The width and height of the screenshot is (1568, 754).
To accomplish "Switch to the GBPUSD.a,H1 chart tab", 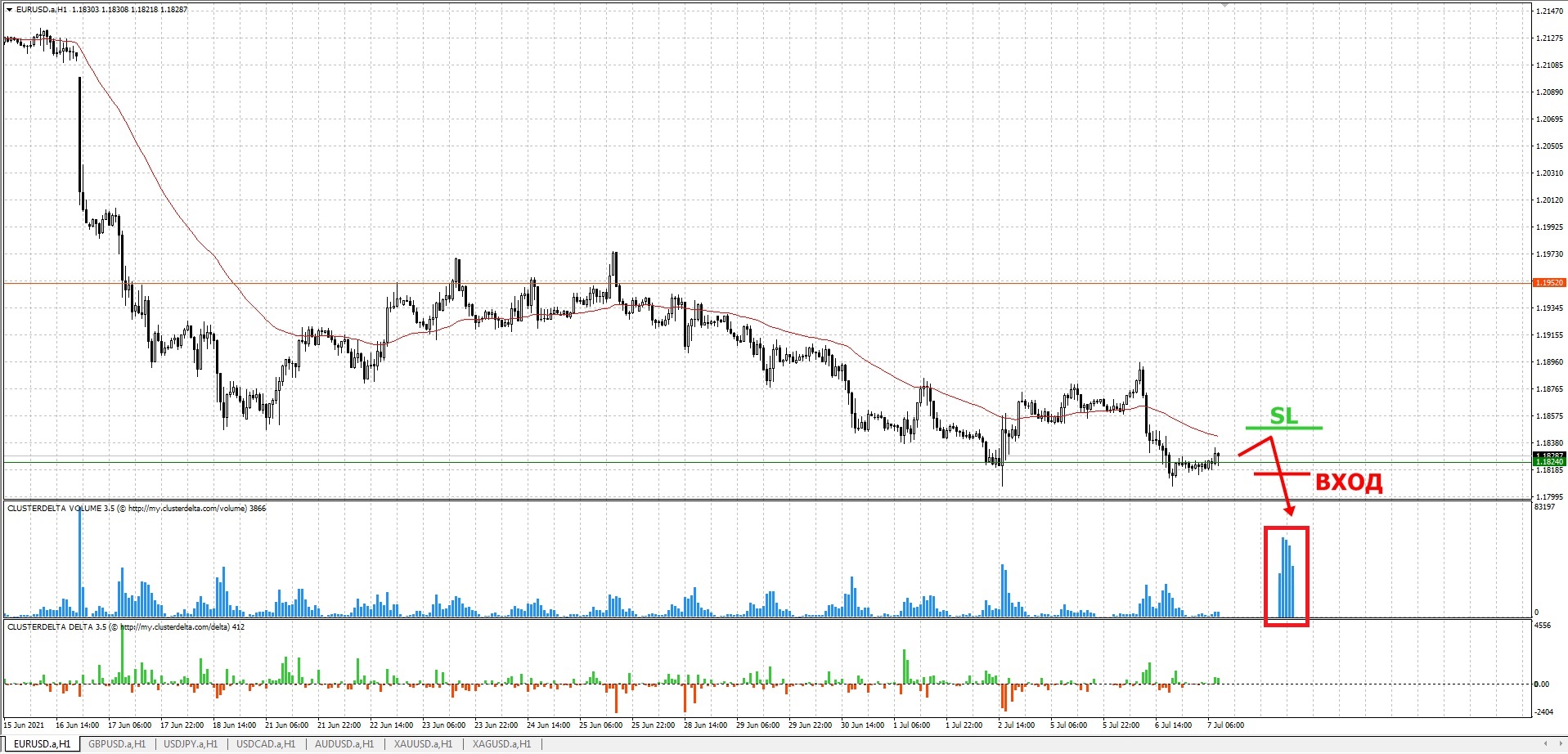I will coord(117,744).
